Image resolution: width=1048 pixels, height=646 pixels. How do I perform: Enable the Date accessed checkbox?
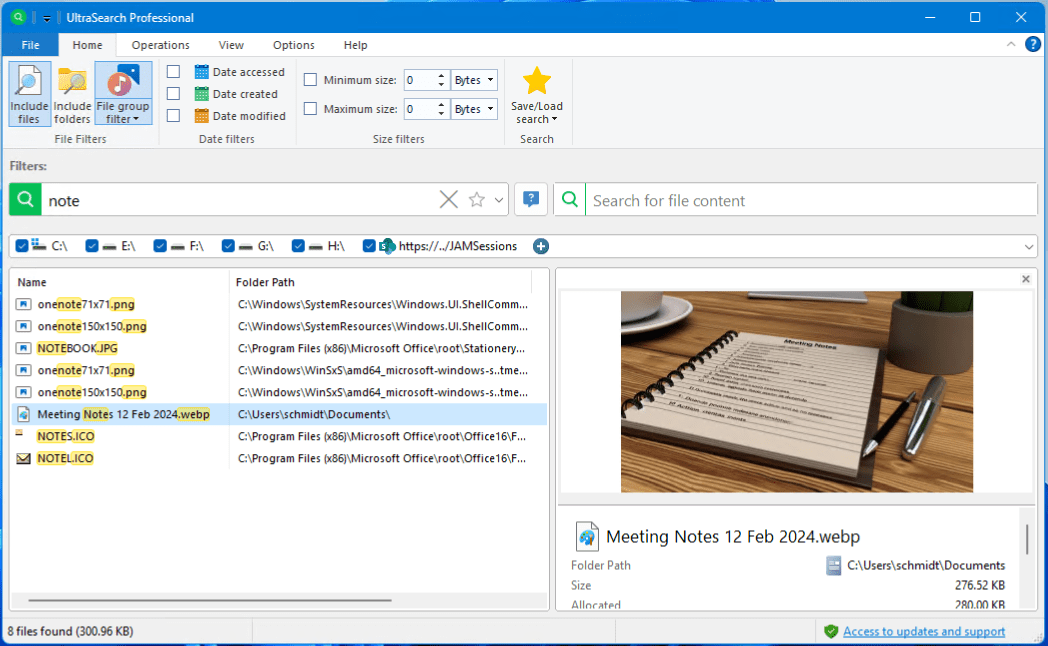tap(173, 72)
